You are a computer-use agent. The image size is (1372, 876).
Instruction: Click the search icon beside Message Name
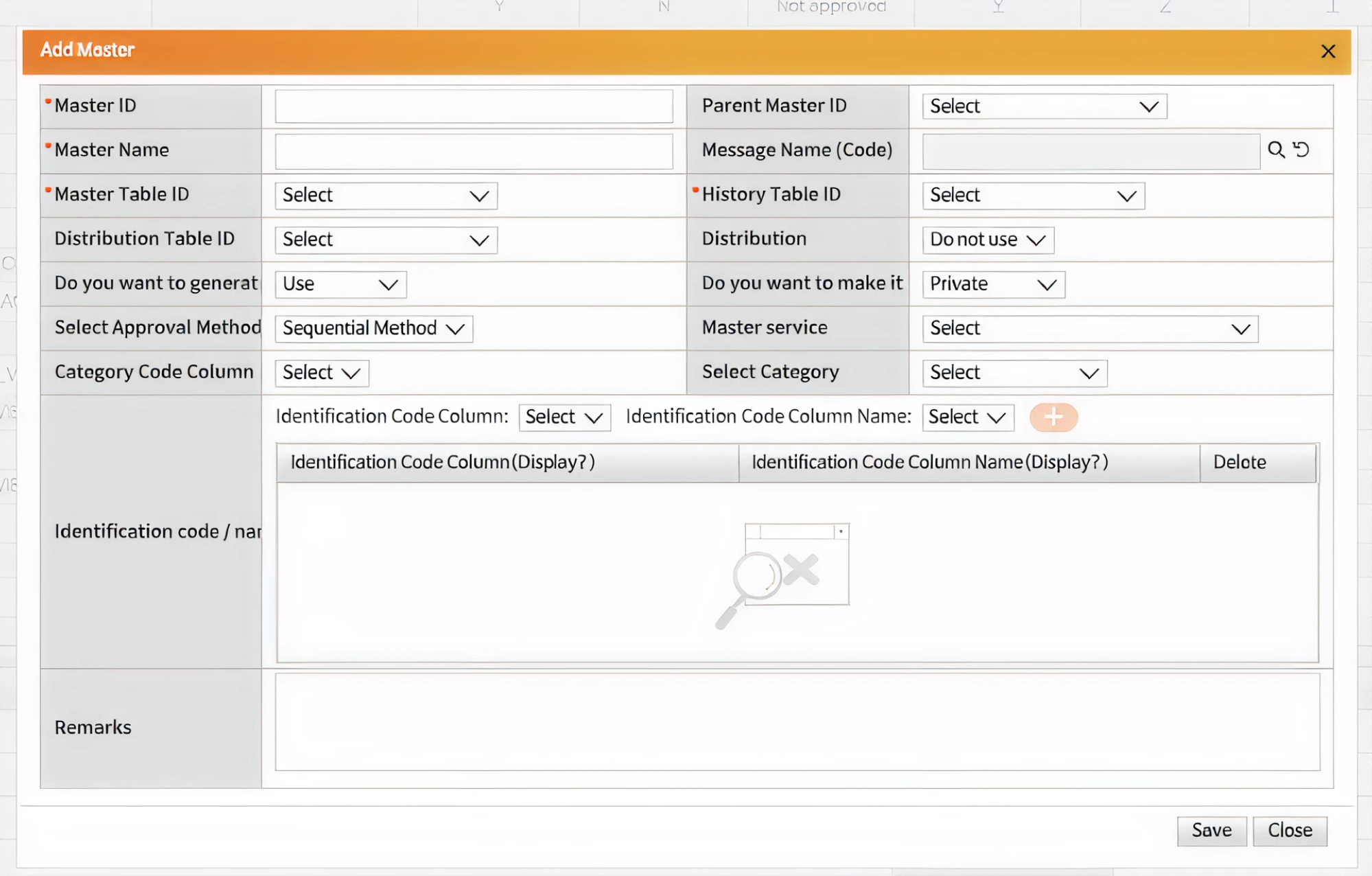1275,150
